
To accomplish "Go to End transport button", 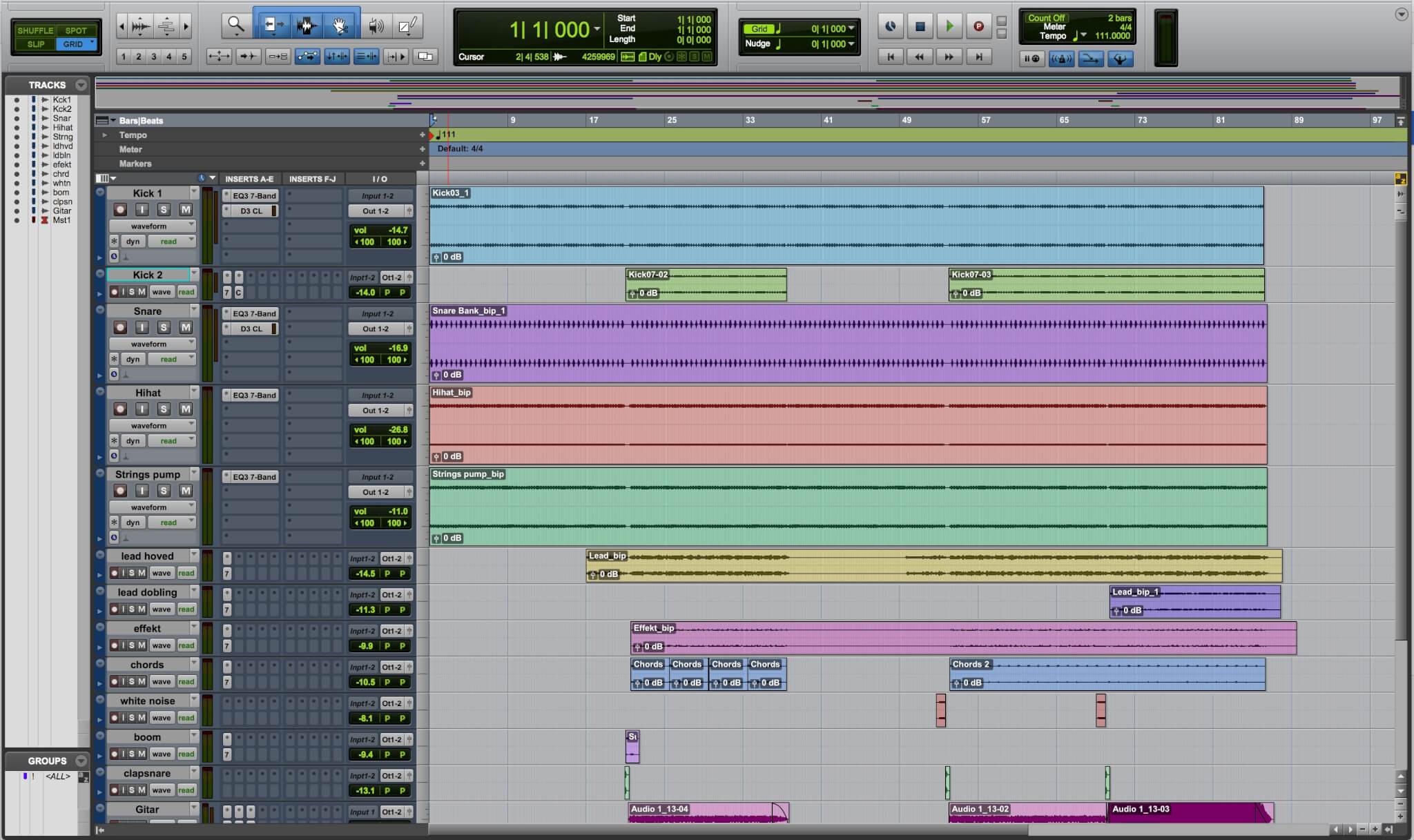I will 978,57.
